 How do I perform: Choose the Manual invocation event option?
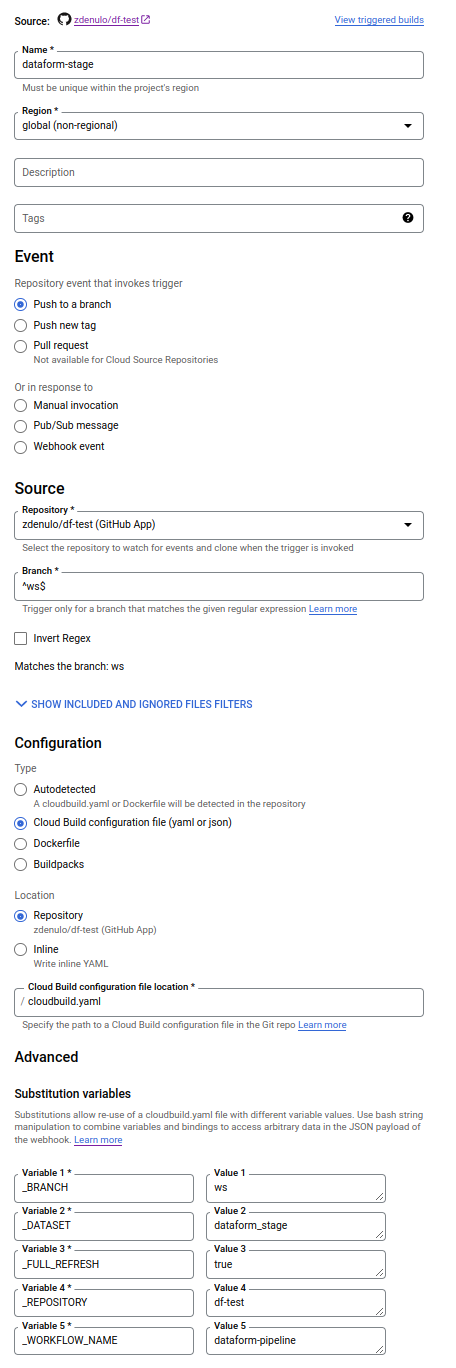[x=21, y=405]
